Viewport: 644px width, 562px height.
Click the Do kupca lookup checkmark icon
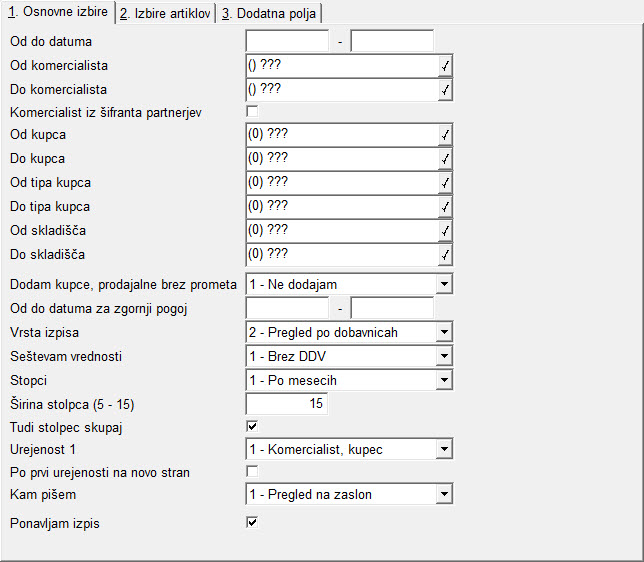pyautogui.click(x=445, y=159)
